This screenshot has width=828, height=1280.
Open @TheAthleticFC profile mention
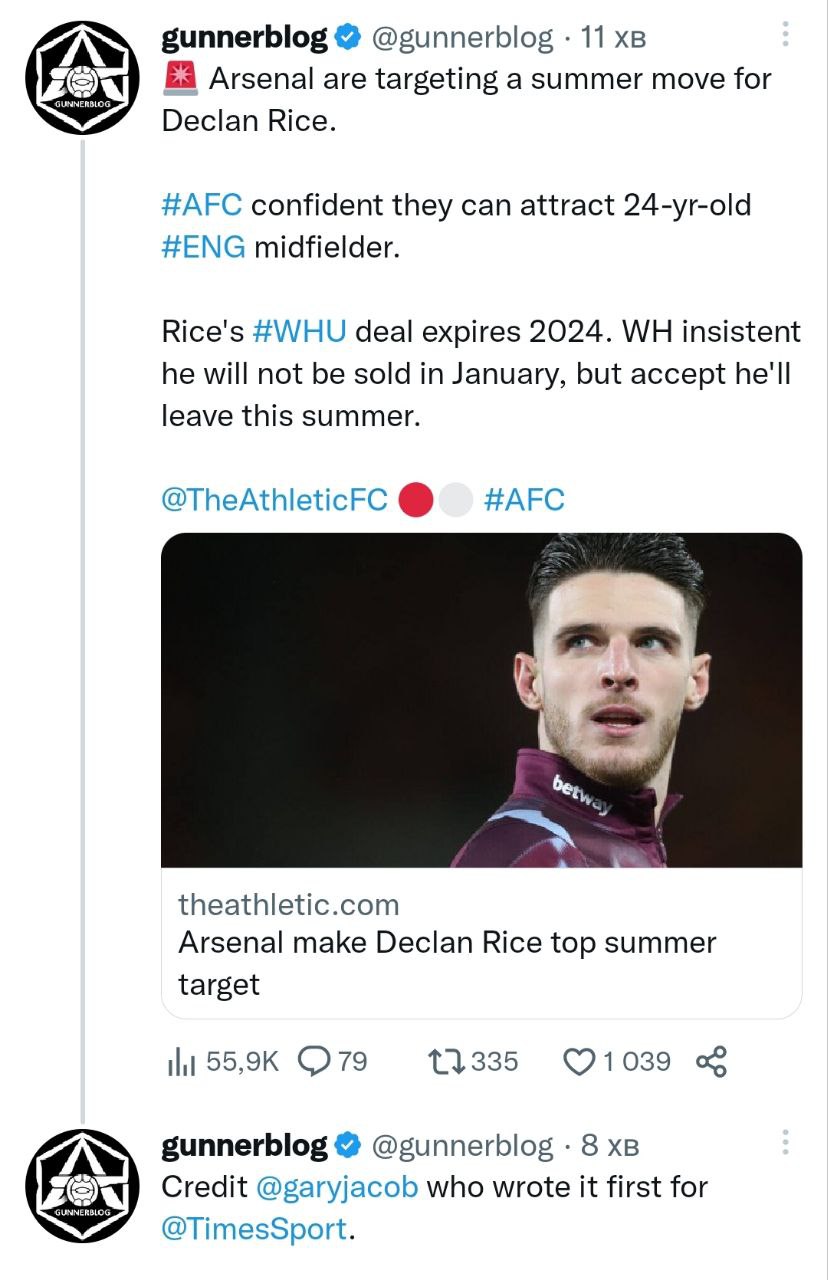(274, 499)
